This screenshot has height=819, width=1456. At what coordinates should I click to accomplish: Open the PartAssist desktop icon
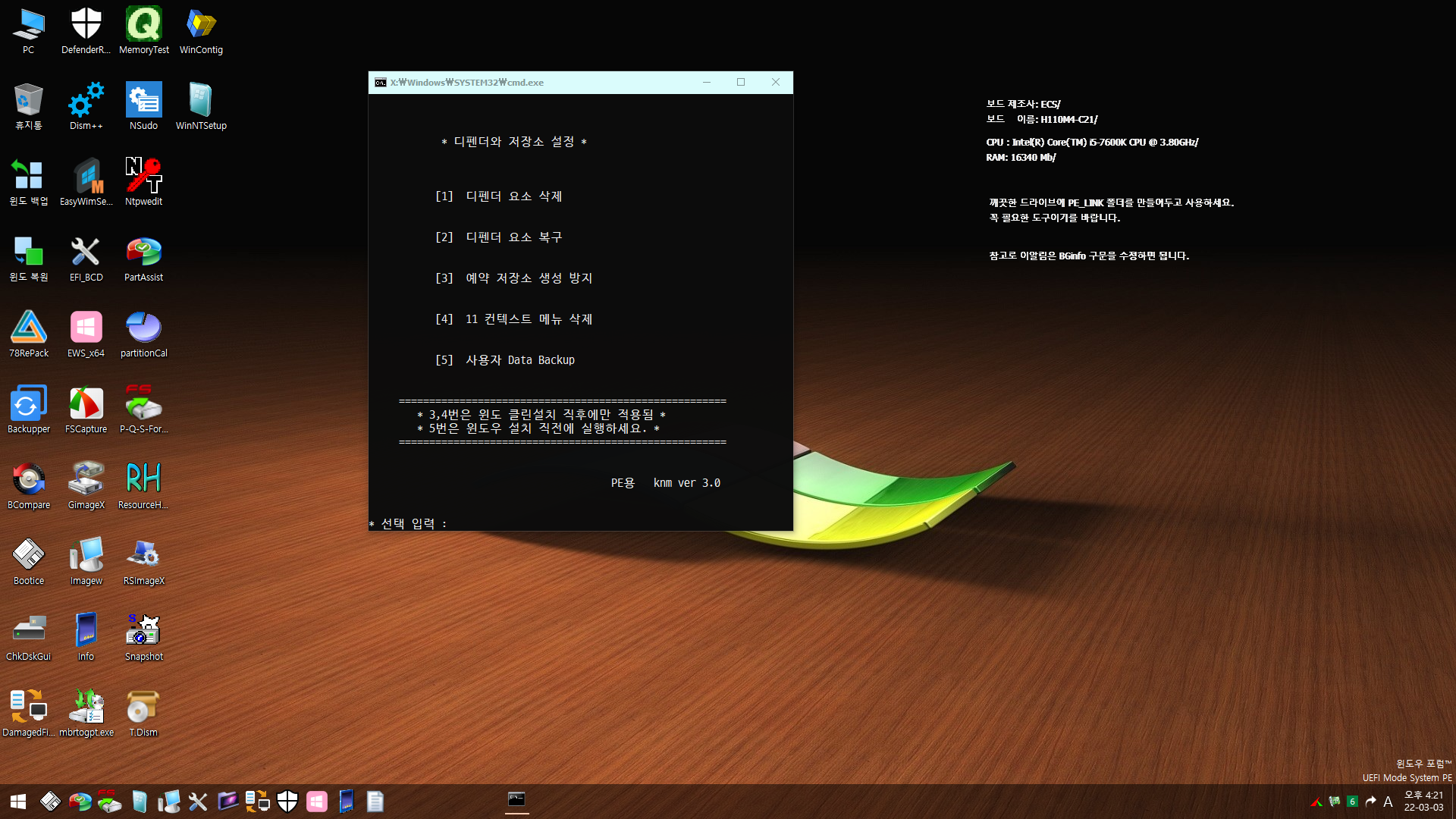click(144, 258)
